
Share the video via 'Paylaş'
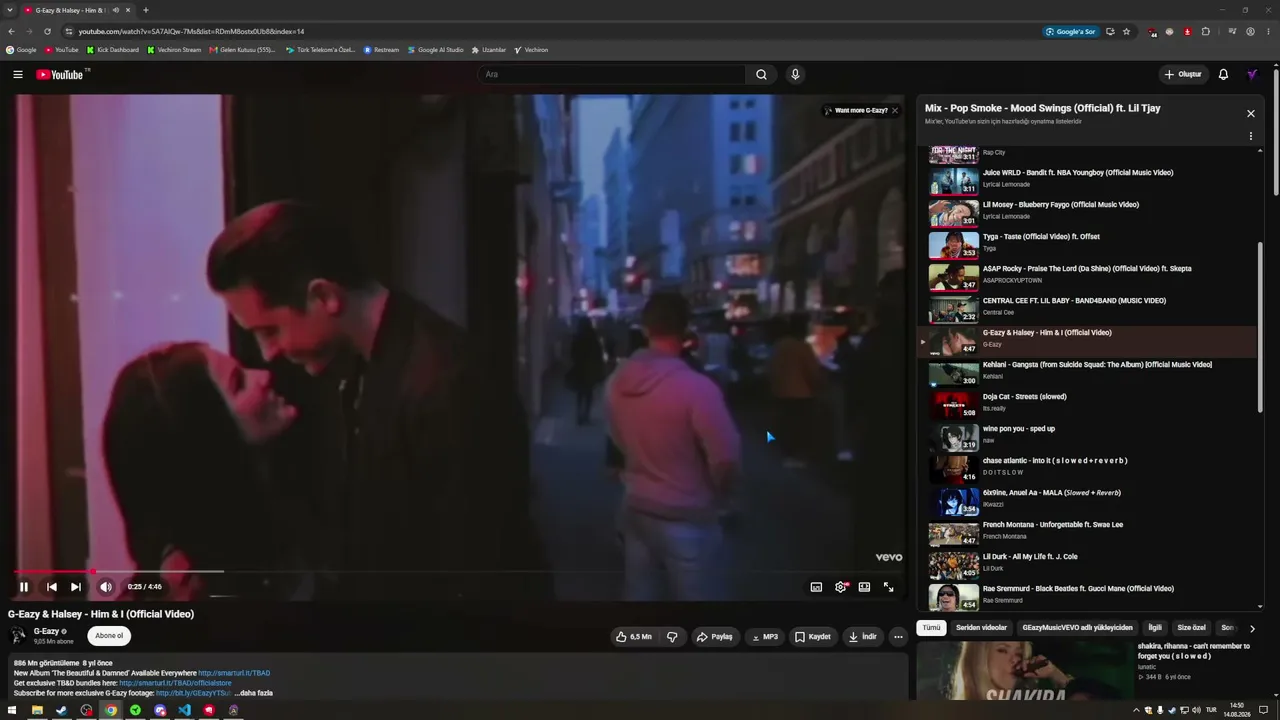pos(715,636)
